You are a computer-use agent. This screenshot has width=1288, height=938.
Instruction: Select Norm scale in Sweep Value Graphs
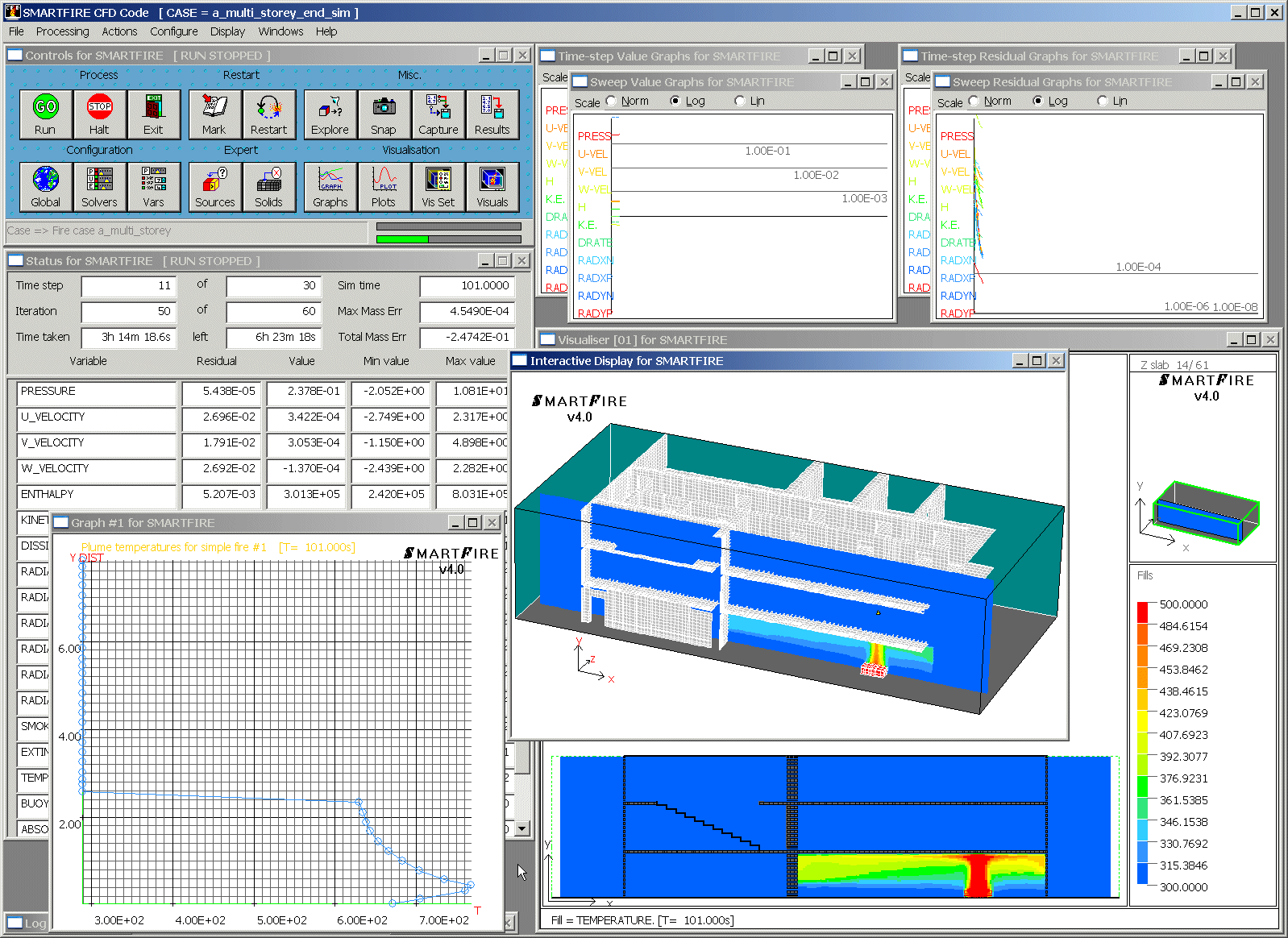612,101
